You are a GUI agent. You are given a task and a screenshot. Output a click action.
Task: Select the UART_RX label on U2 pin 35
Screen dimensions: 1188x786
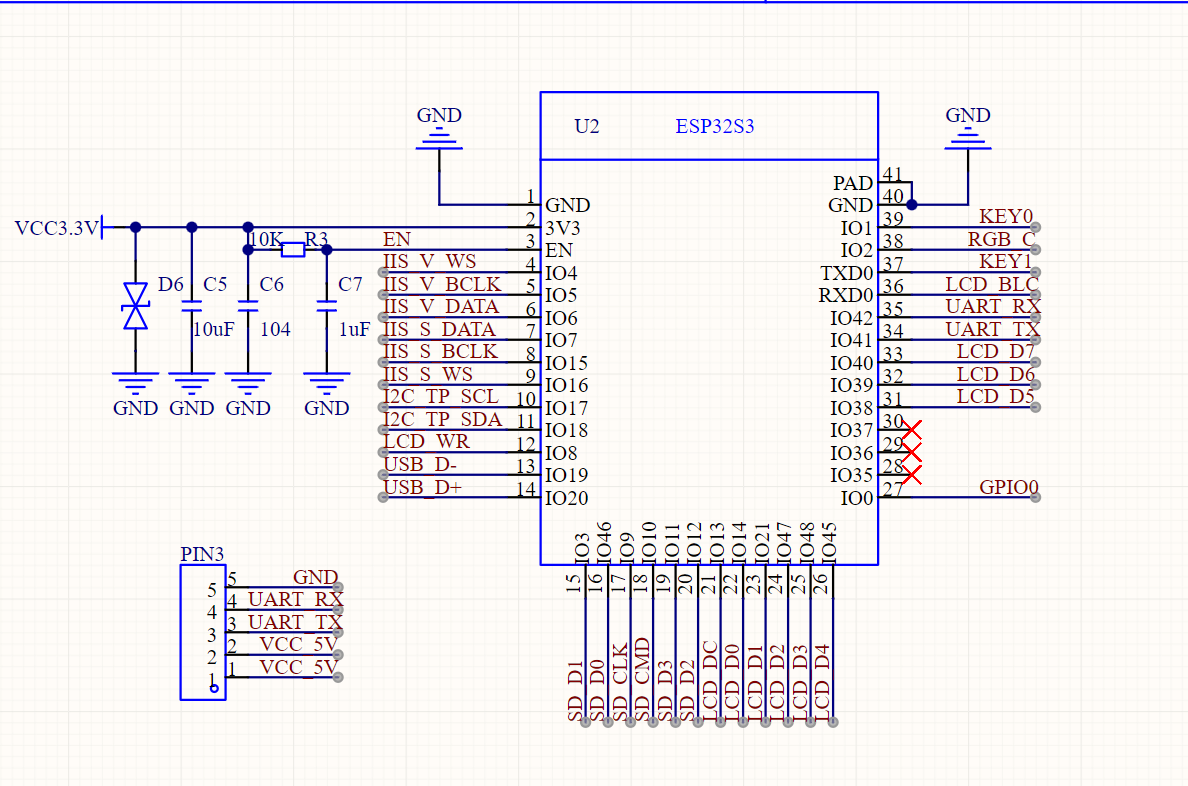point(993,306)
